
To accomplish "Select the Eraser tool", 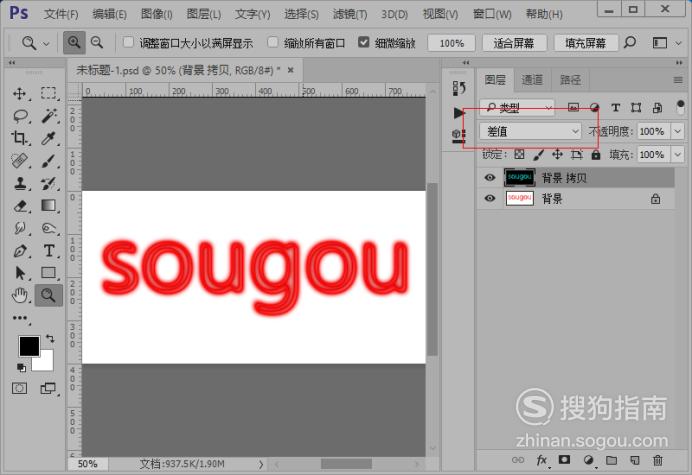I will pos(20,206).
